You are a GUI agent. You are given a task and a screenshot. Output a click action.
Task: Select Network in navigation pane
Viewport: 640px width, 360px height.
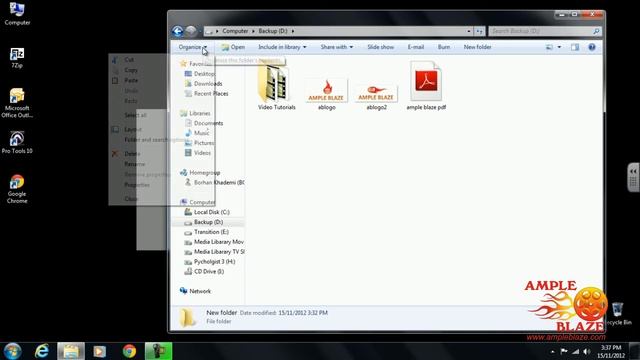pos(196,291)
